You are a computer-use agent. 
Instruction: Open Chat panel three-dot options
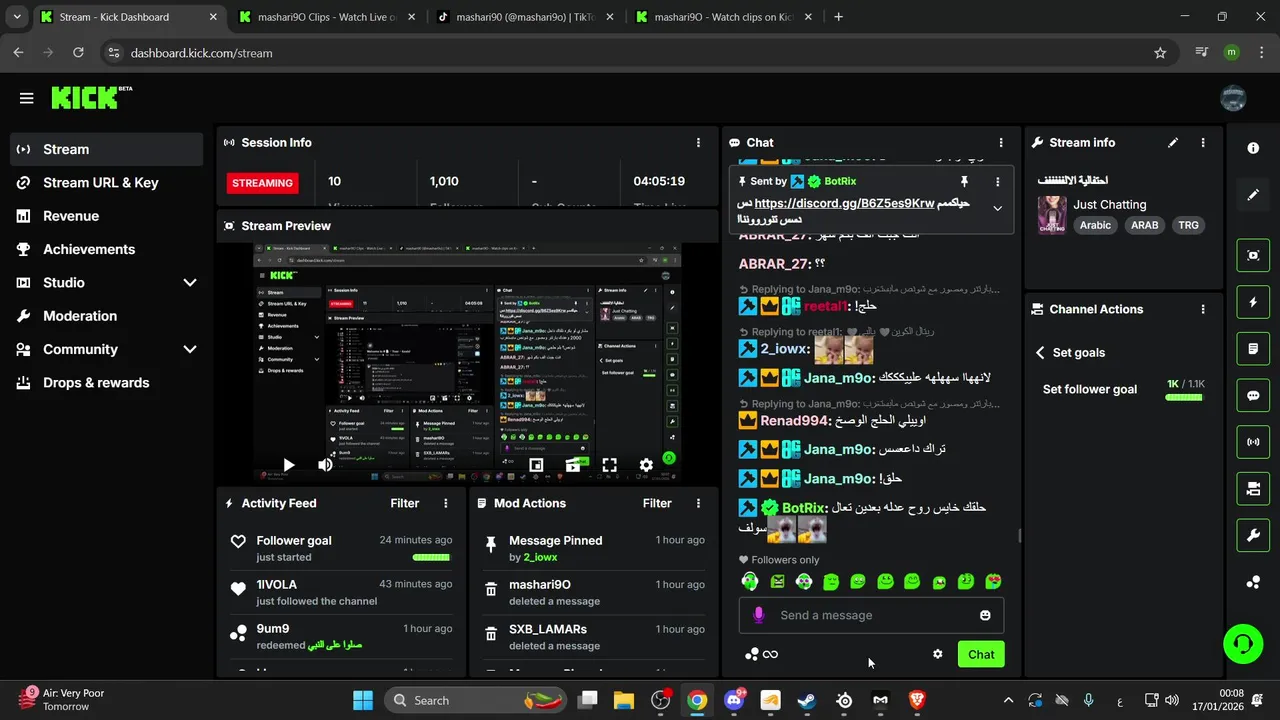point(1001,143)
